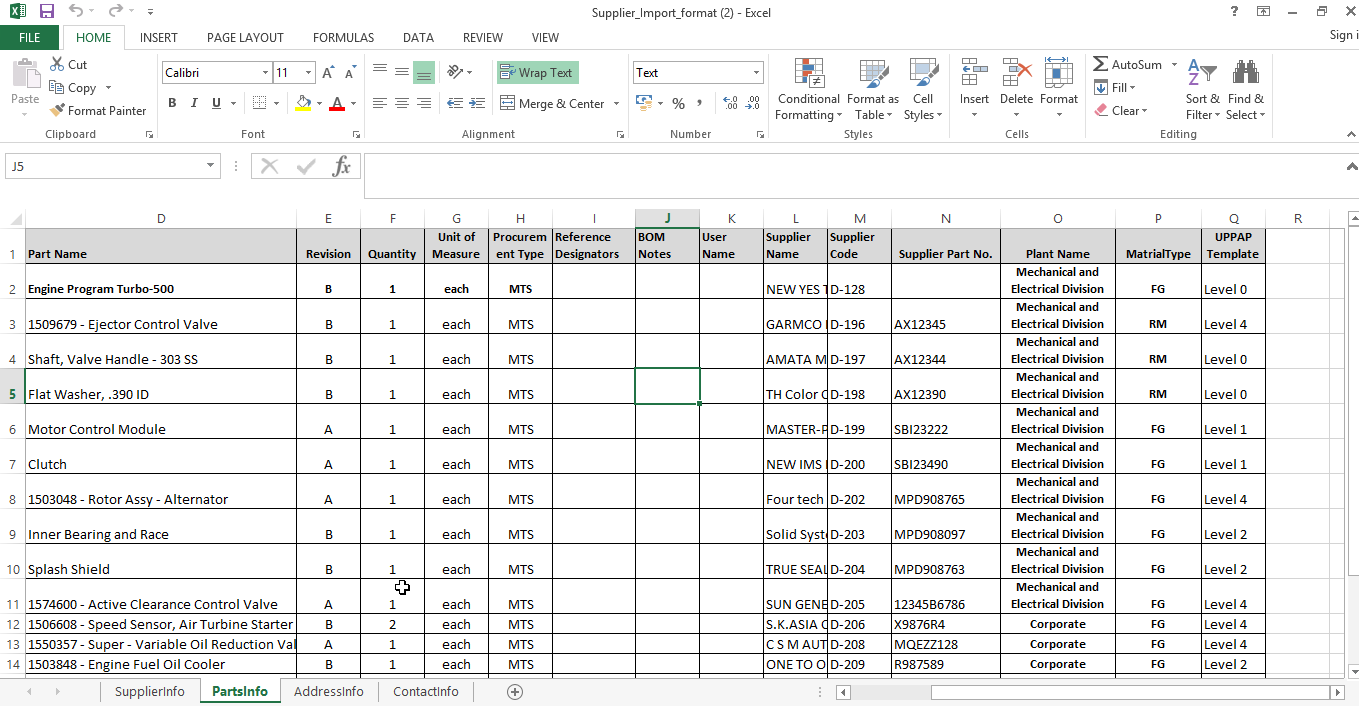Decrease the font size with the small A
Image resolution: width=1359 pixels, height=706 pixels.
[x=350, y=73]
